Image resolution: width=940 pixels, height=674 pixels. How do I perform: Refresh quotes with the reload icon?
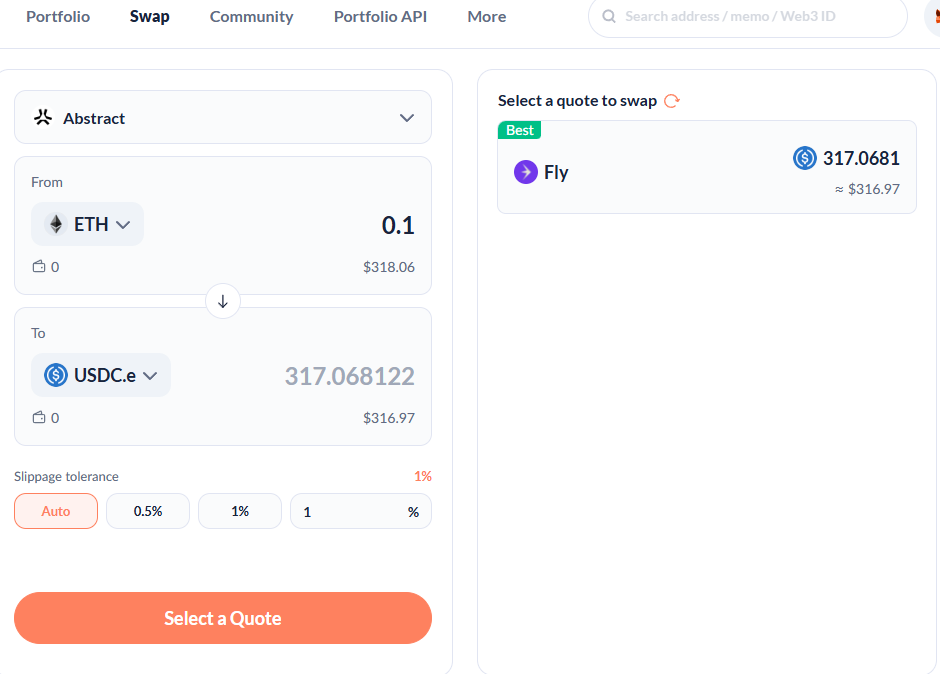pos(672,101)
